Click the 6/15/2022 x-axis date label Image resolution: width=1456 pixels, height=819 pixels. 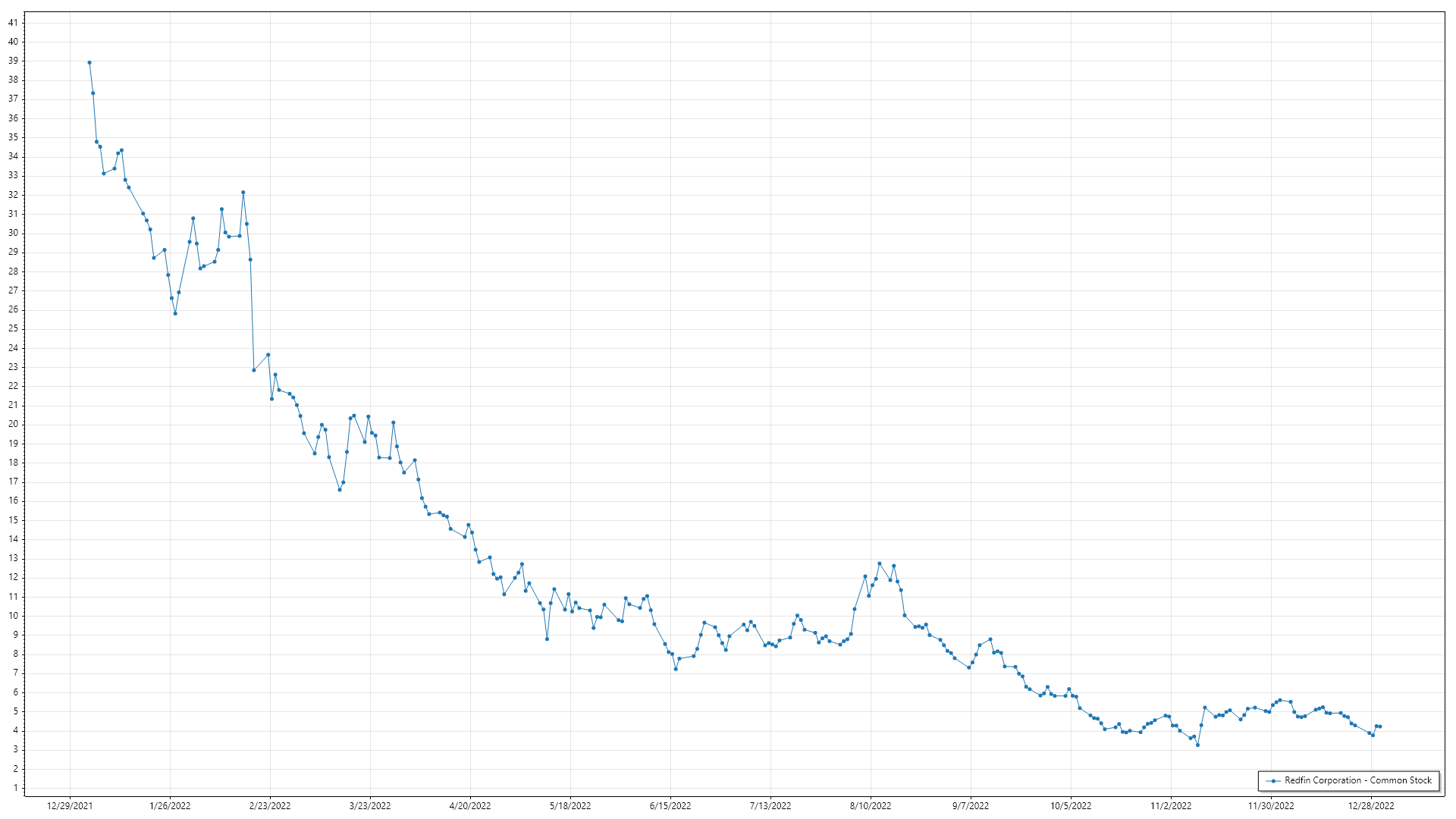coord(670,806)
